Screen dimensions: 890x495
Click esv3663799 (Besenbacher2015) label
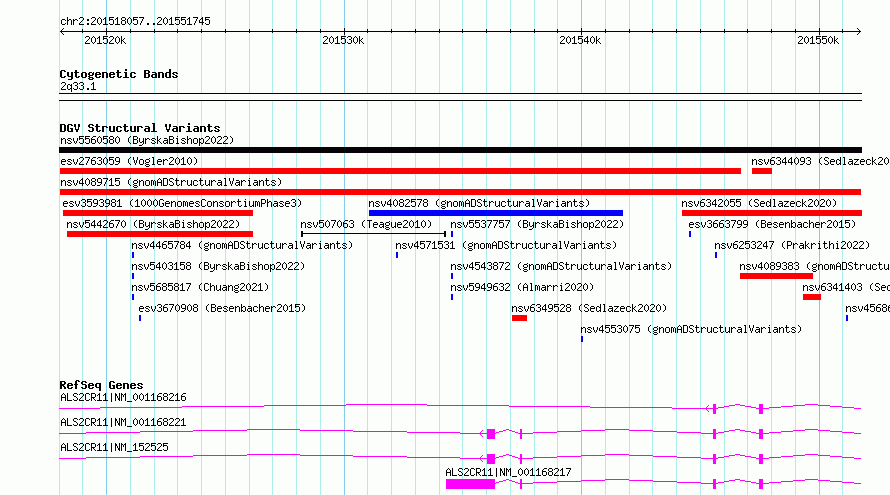(772, 224)
